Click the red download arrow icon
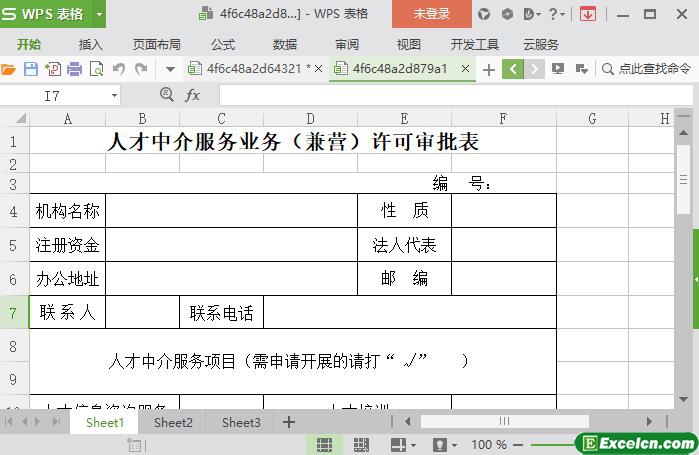Viewport: 699px width, 455px height. (x=588, y=14)
